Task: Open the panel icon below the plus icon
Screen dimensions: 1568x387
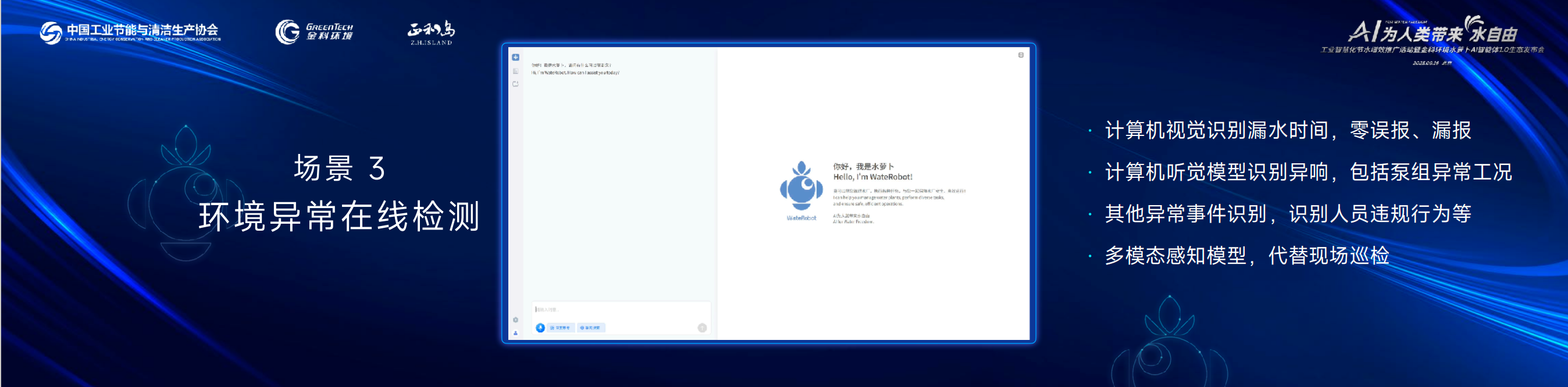Action: [515, 71]
